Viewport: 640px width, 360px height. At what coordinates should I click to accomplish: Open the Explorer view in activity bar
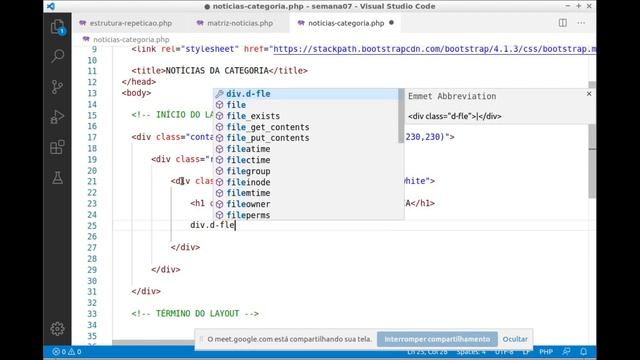point(58,27)
